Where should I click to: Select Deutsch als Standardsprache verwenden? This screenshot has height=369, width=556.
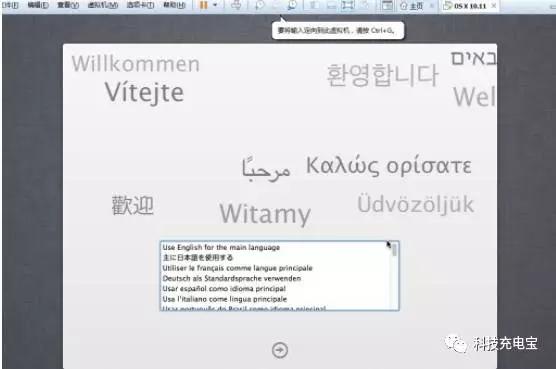point(276,278)
